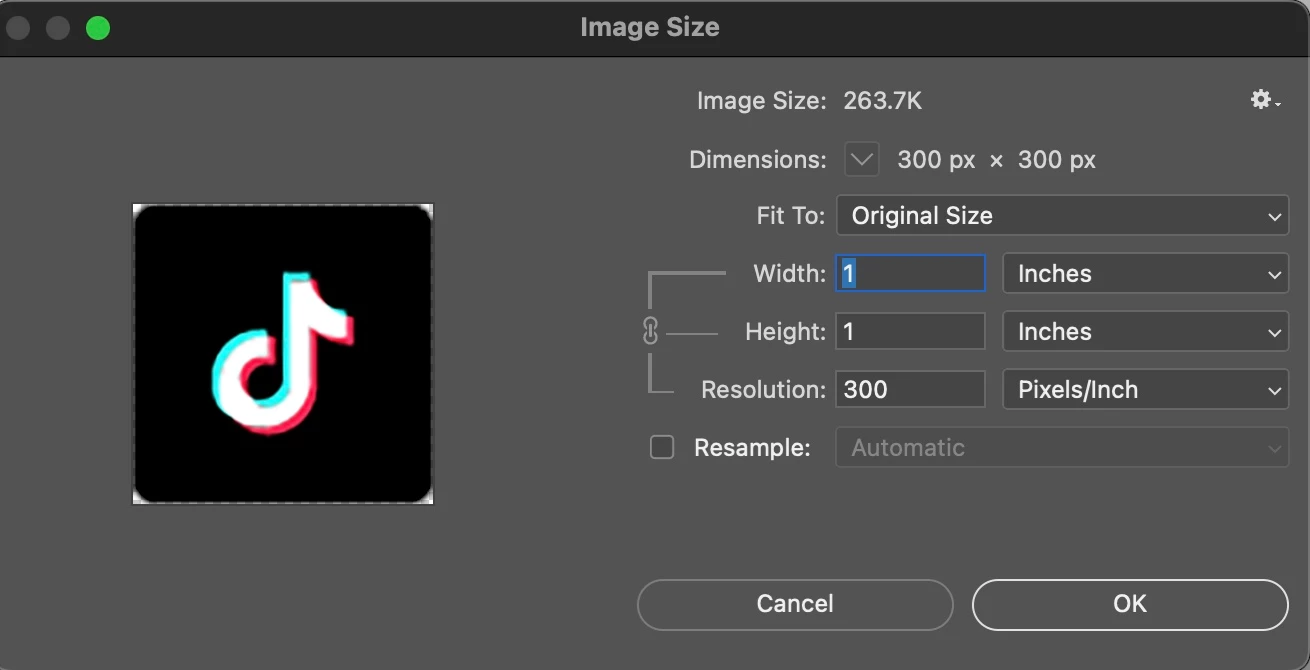Enable the Resample checkbox
The height and width of the screenshot is (670, 1310).
coord(662,447)
